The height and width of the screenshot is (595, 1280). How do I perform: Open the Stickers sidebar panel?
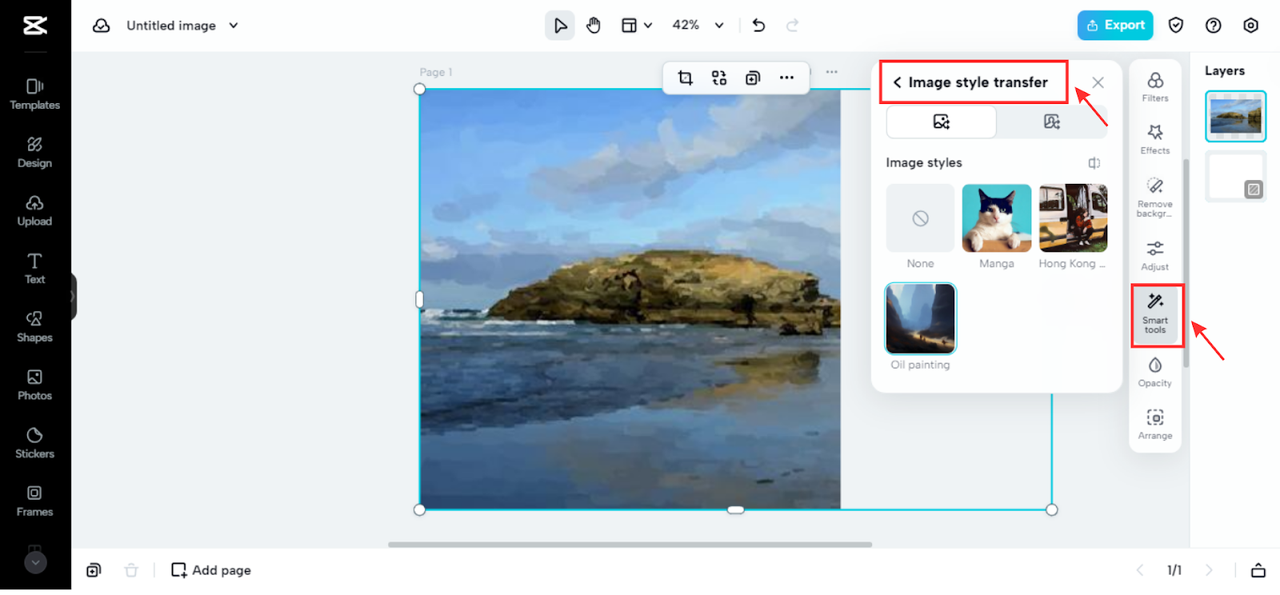pos(35,442)
